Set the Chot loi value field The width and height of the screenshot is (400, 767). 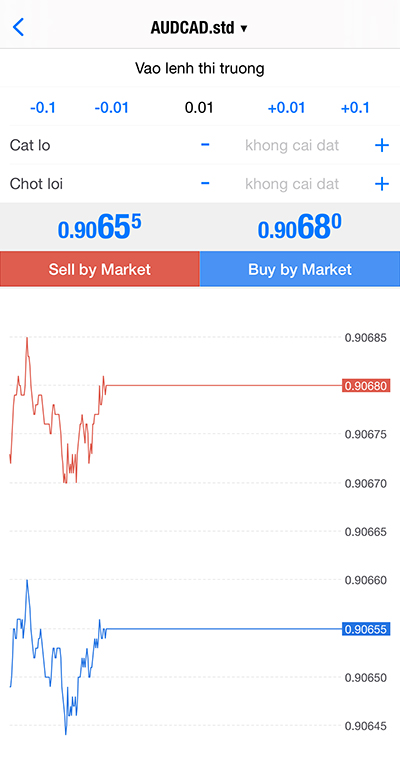pos(292,184)
